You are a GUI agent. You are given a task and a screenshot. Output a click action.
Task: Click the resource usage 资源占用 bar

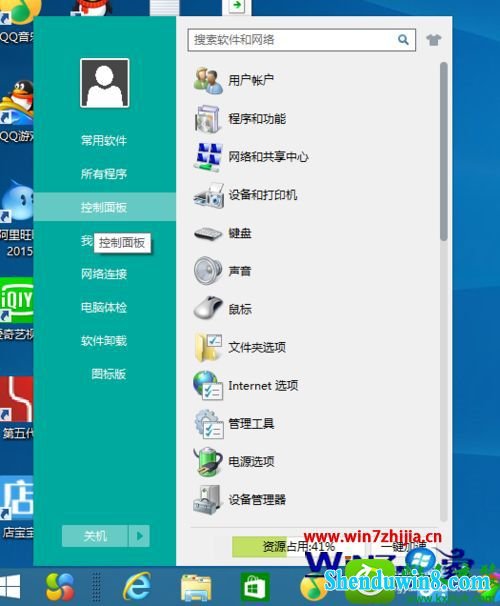(x=298, y=546)
